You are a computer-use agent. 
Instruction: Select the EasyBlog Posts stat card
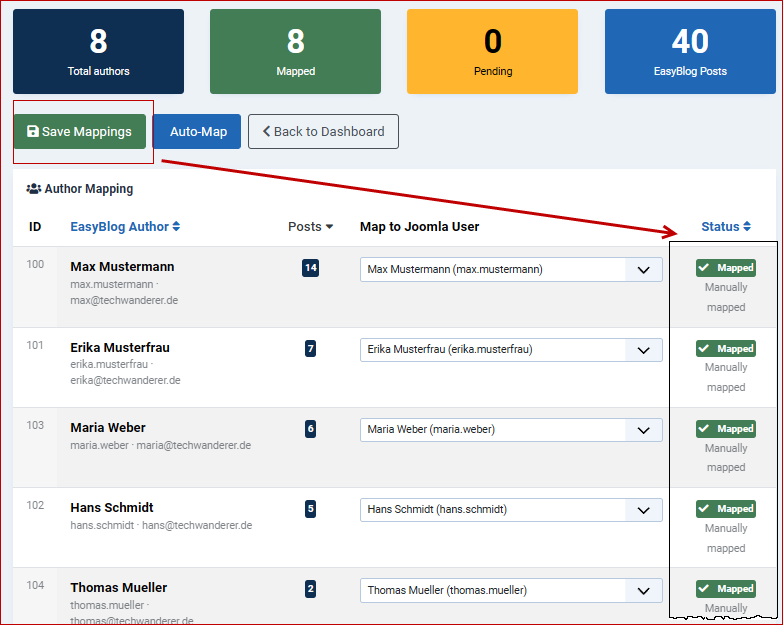pos(690,52)
